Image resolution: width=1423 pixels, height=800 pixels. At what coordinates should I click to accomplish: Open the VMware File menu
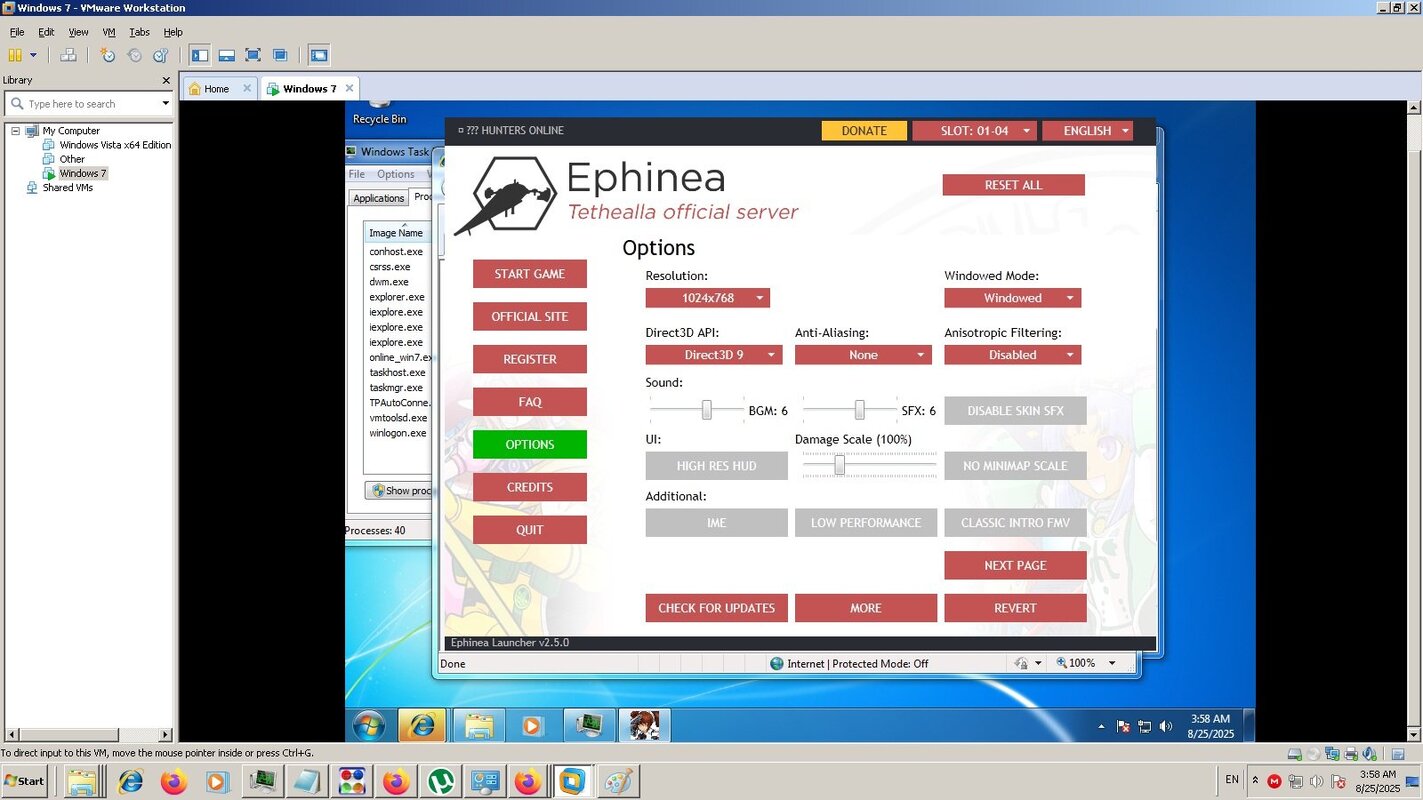(17, 32)
